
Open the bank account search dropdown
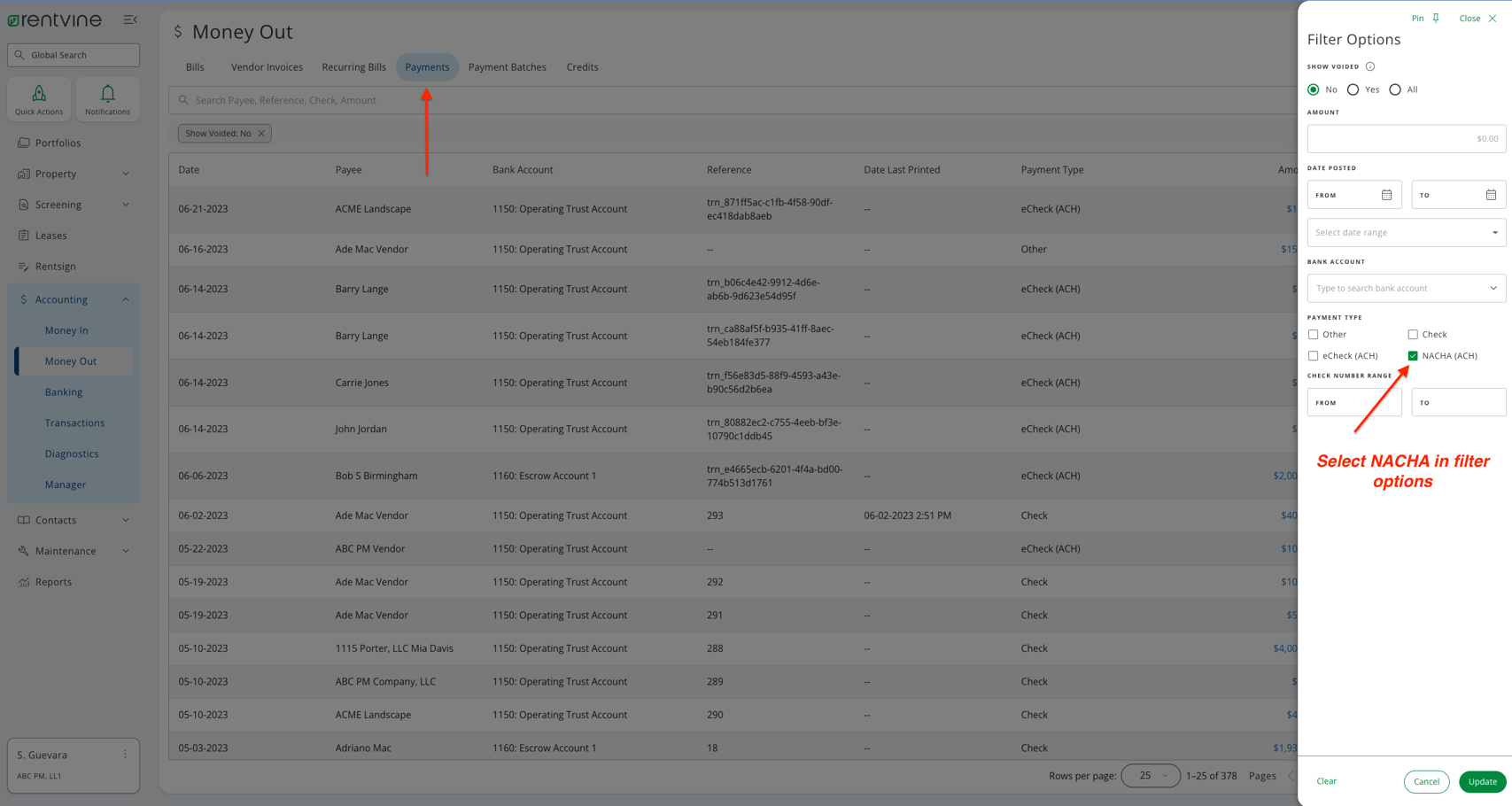point(1406,289)
